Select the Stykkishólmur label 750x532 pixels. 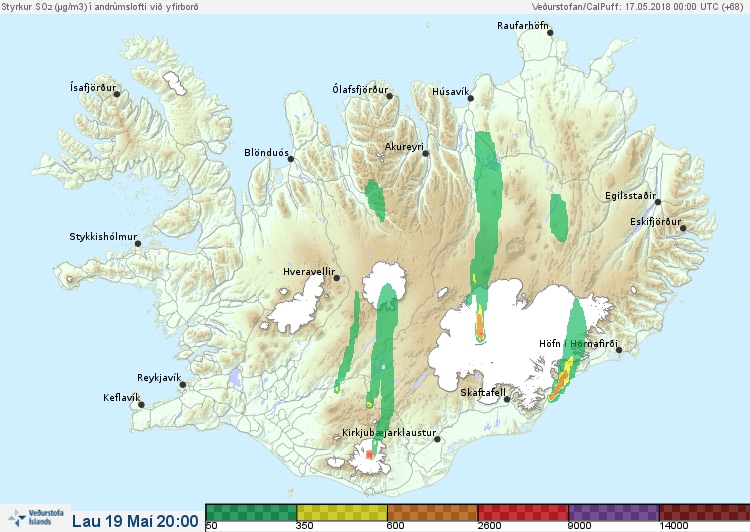pos(103,237)
